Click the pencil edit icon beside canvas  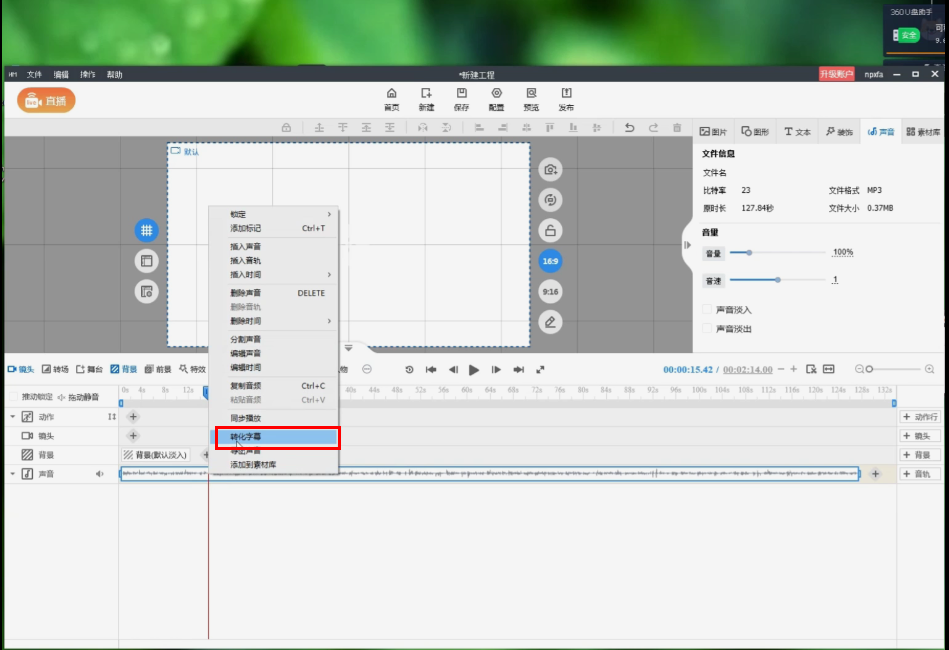549,322
